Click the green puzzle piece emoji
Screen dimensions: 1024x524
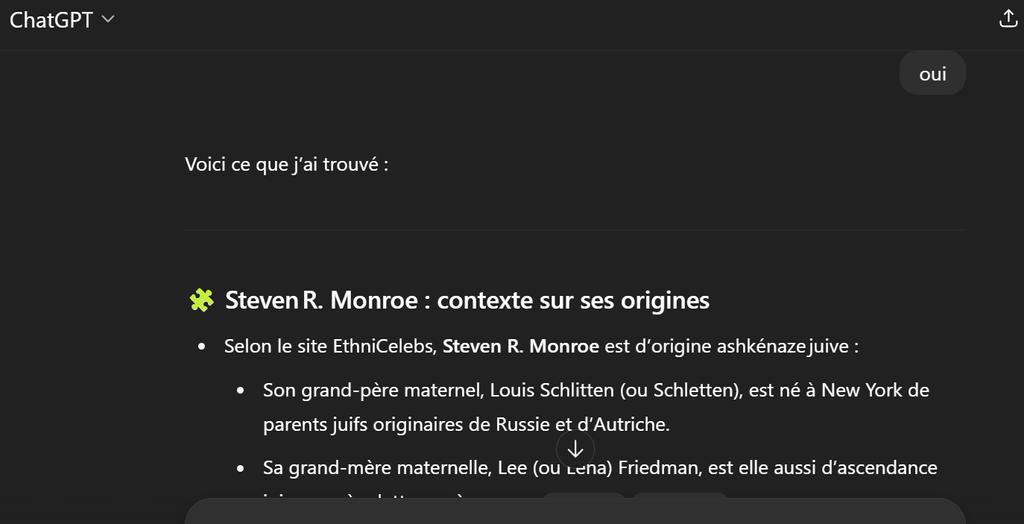click(201, 300)
